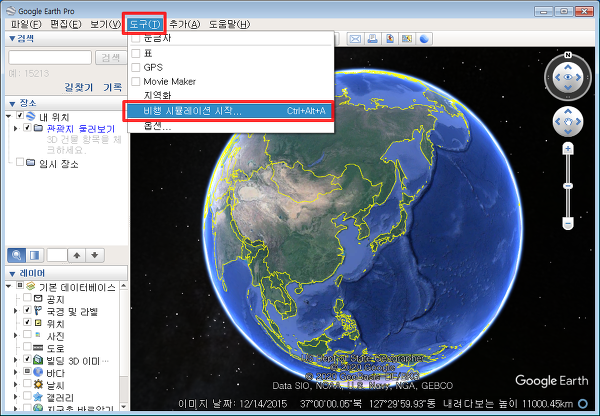The width and height of the screenshot is (600, 416).
Task: Click the look-left arrow on the eye joystick
Action: pos(558,77)
